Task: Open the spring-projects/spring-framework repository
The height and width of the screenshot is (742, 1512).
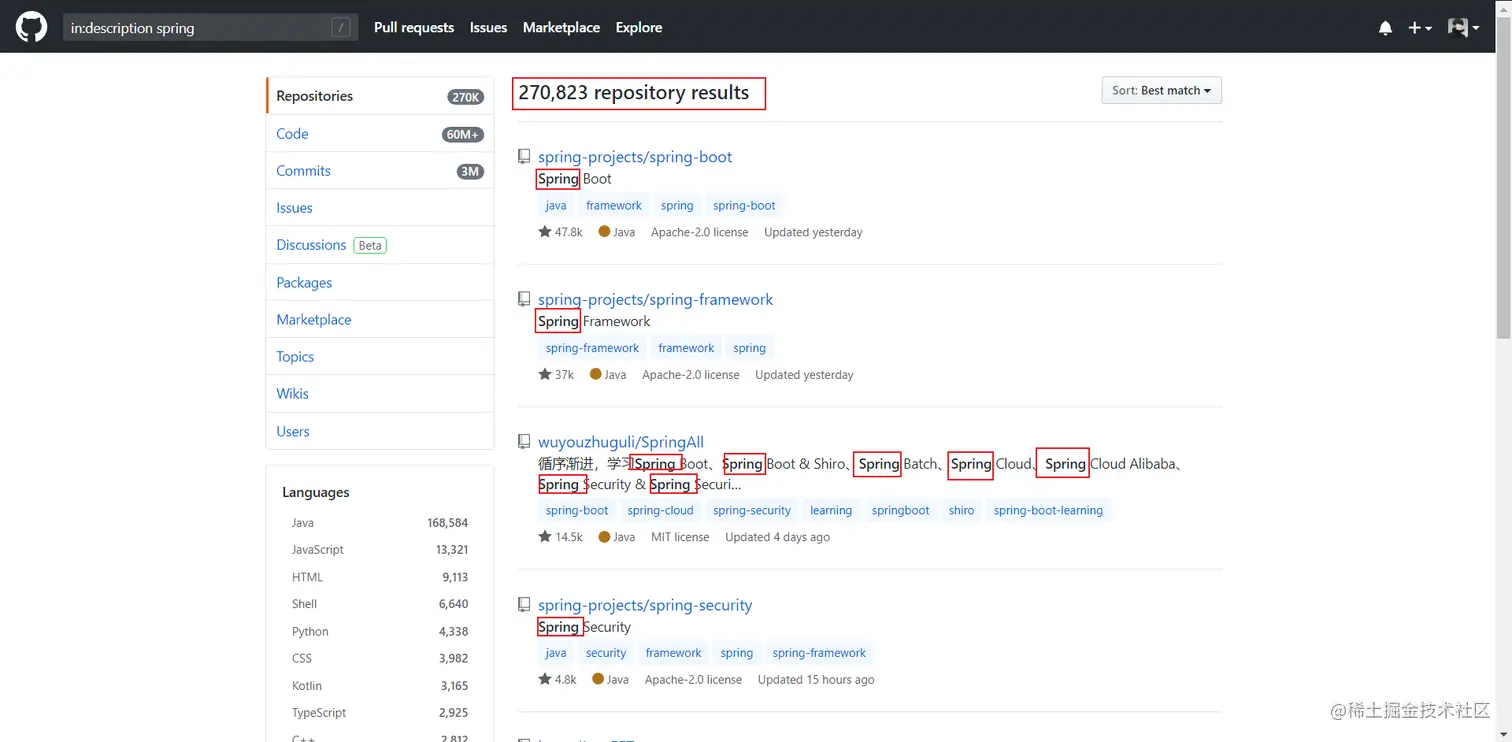Action: (x=655, y=299)
